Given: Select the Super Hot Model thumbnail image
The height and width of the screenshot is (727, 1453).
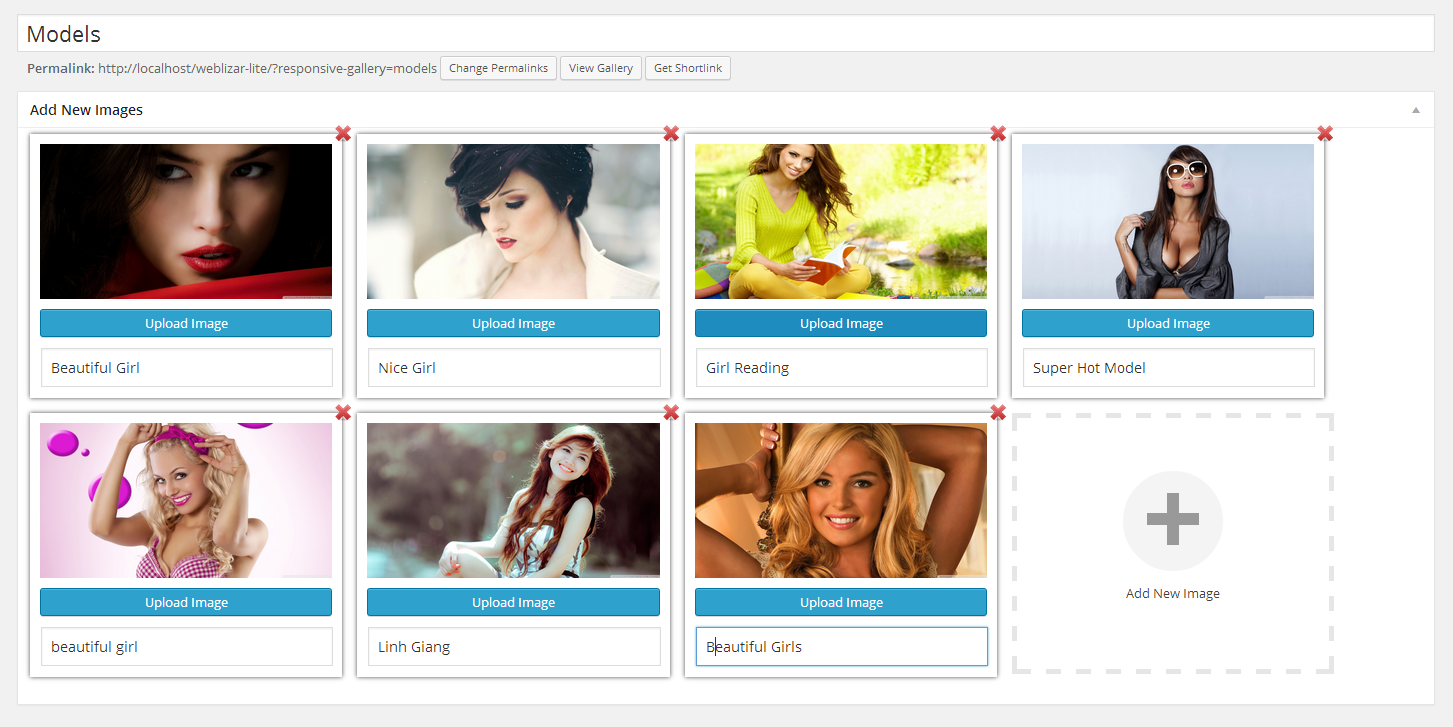Looking at the screenshot, I should [x=1168, y=221].
